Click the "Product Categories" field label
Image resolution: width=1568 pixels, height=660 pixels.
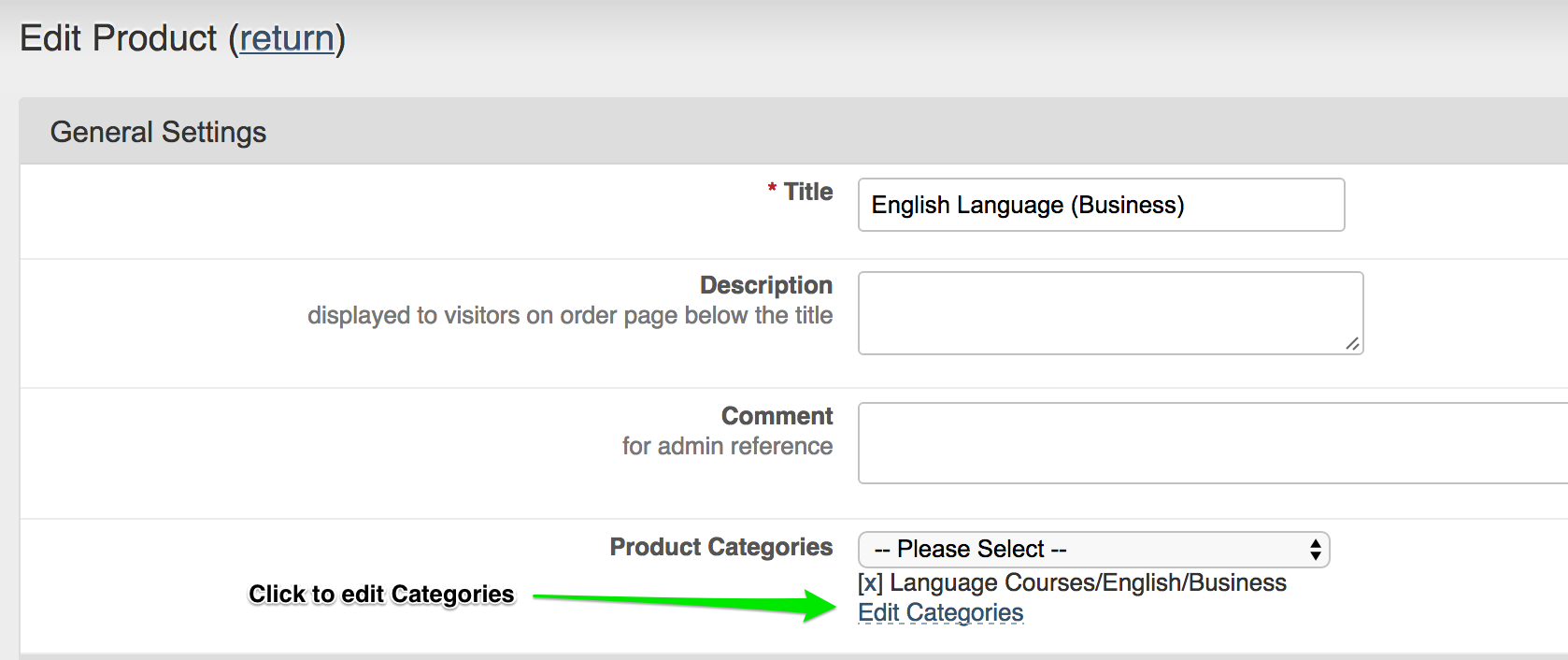[720, 547]
